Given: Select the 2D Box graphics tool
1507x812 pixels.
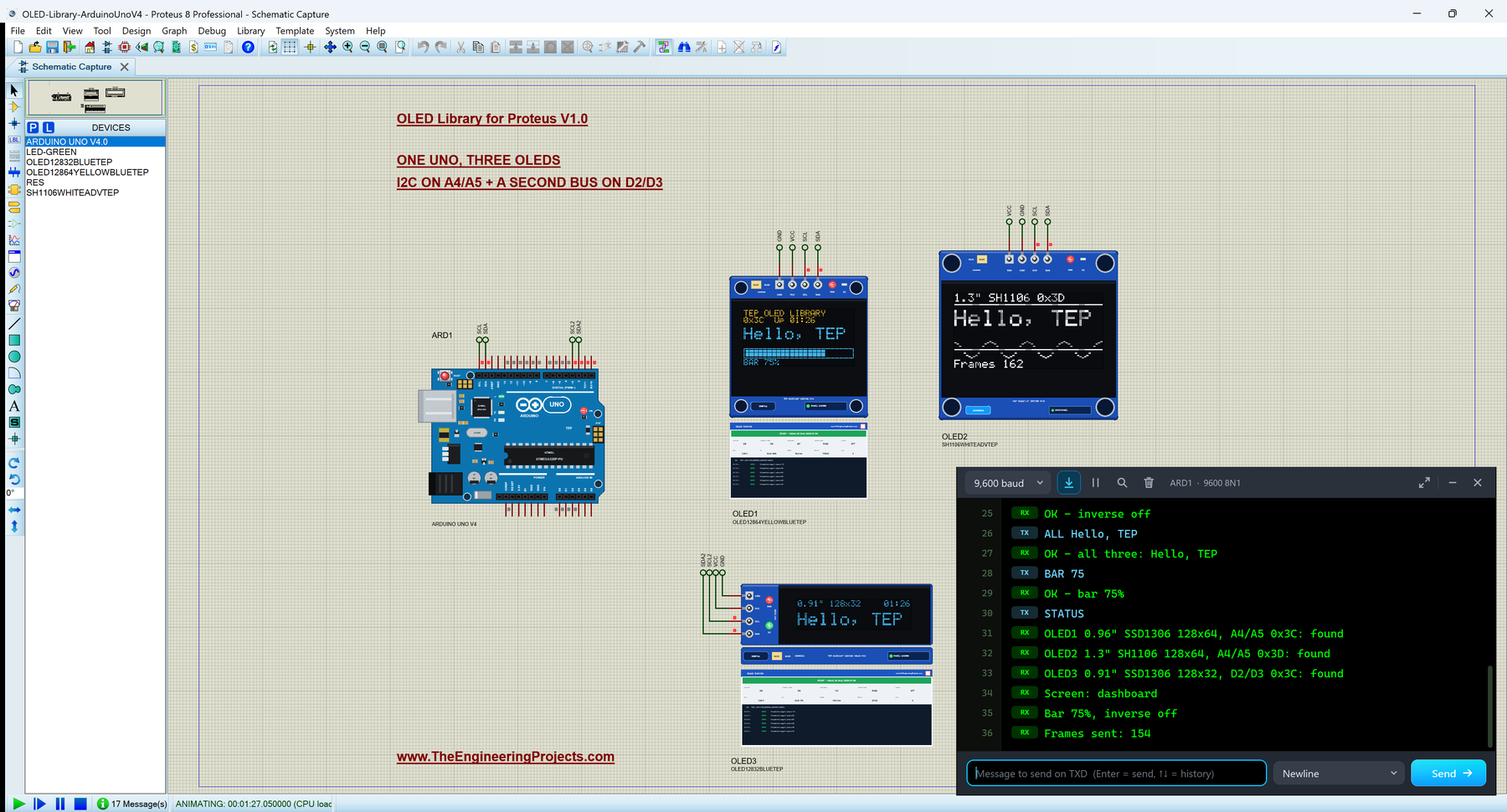Looking at the screenshot, I should 14,340.
